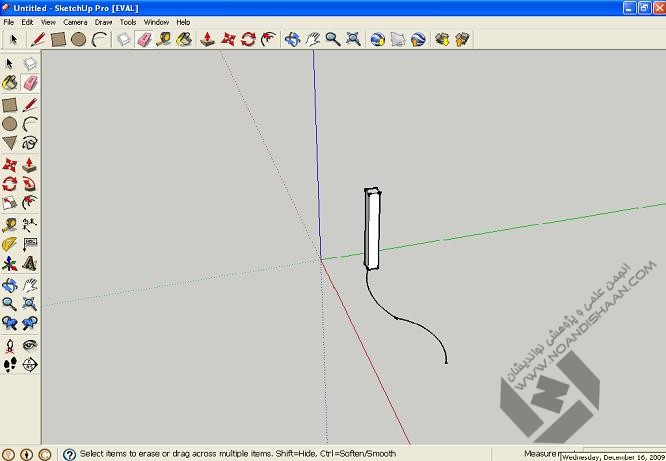The image size is (666, 461).
Task: Activate the Walk tool footprints icon
Action: click(9, 365)
